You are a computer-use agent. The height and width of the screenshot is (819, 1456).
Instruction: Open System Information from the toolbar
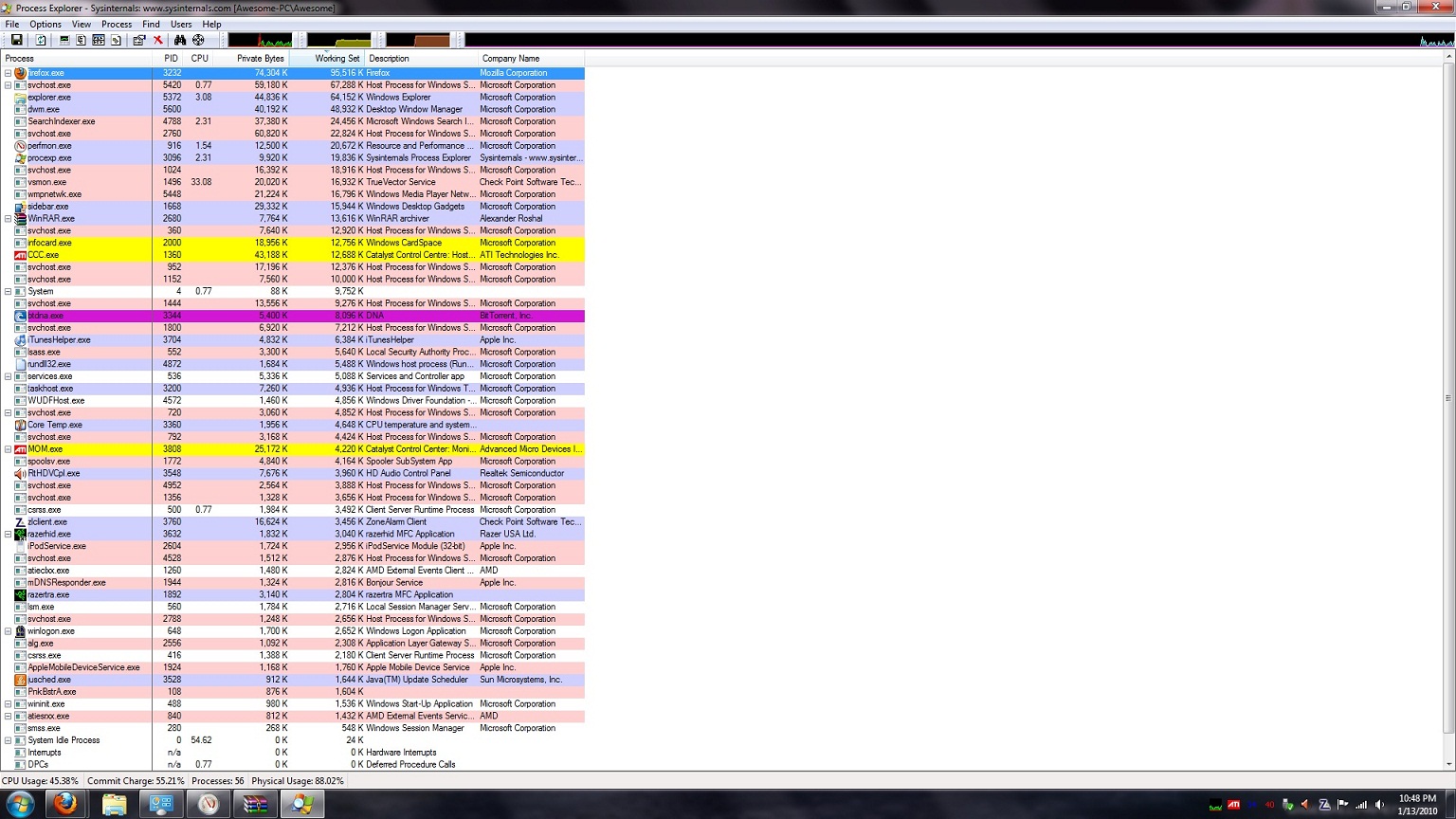coord(64,40)
